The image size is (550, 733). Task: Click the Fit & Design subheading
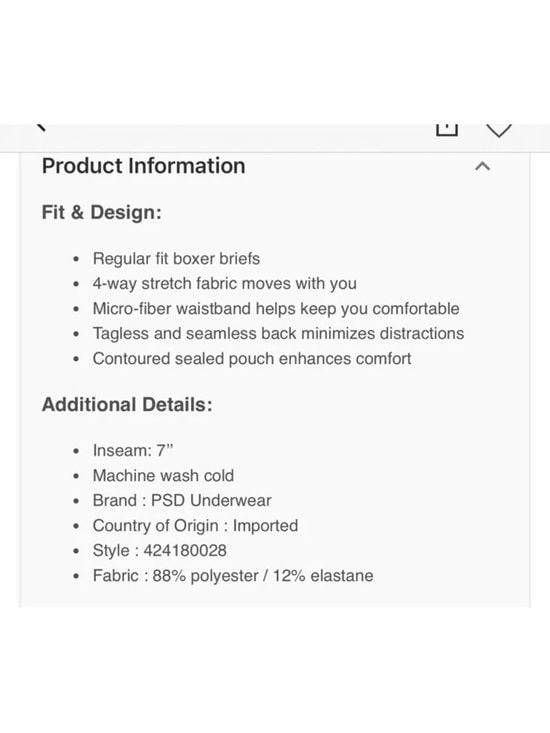[101, 212]
